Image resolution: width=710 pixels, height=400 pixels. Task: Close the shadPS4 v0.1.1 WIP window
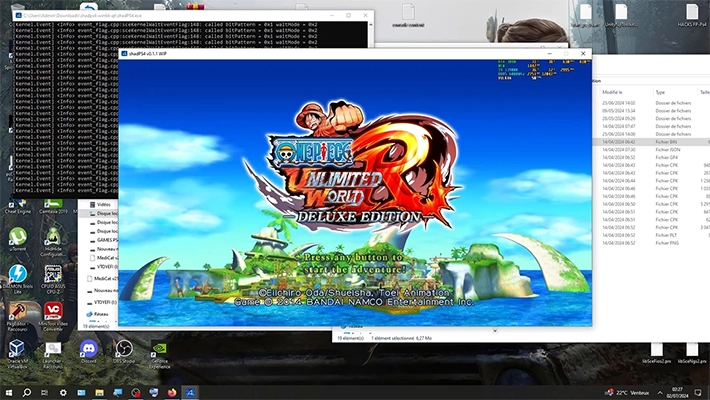point(583,53)
